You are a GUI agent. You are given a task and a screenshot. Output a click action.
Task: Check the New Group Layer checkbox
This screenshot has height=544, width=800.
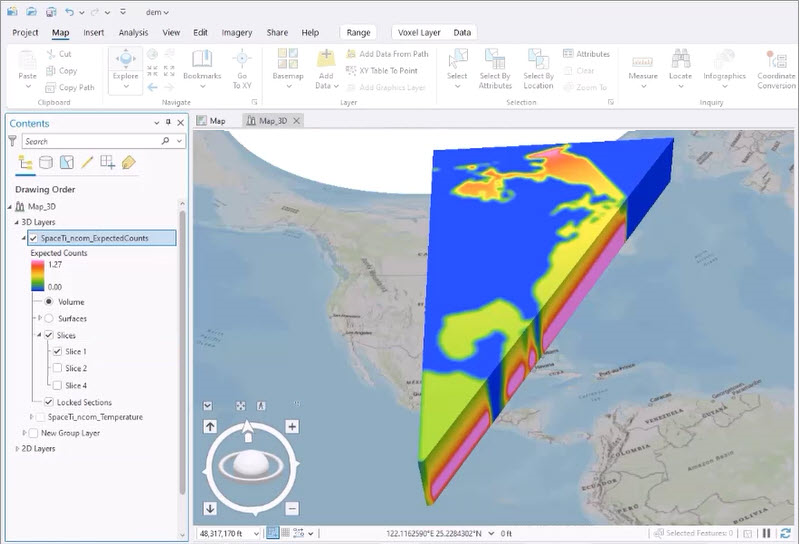tap(34, 433)
